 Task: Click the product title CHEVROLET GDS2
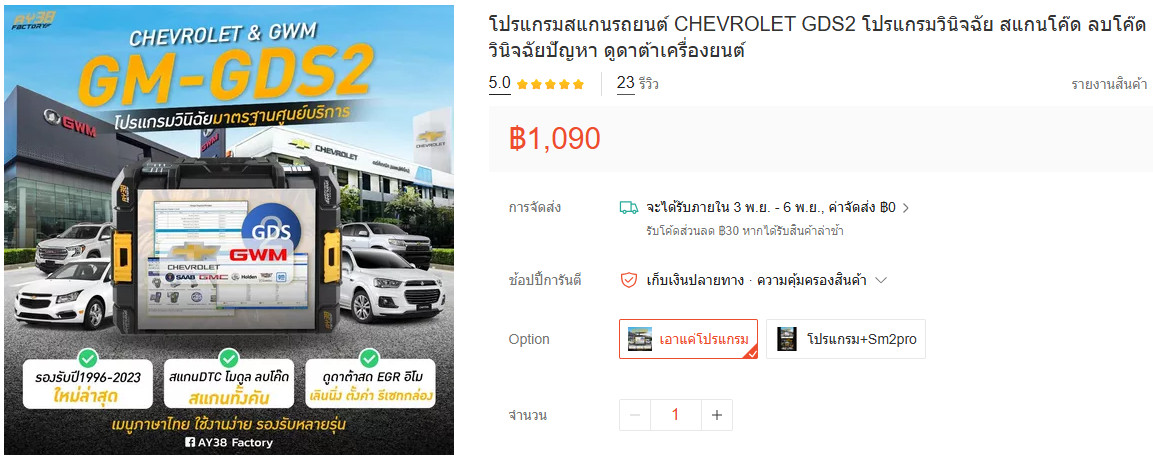[x=817, y=38]
